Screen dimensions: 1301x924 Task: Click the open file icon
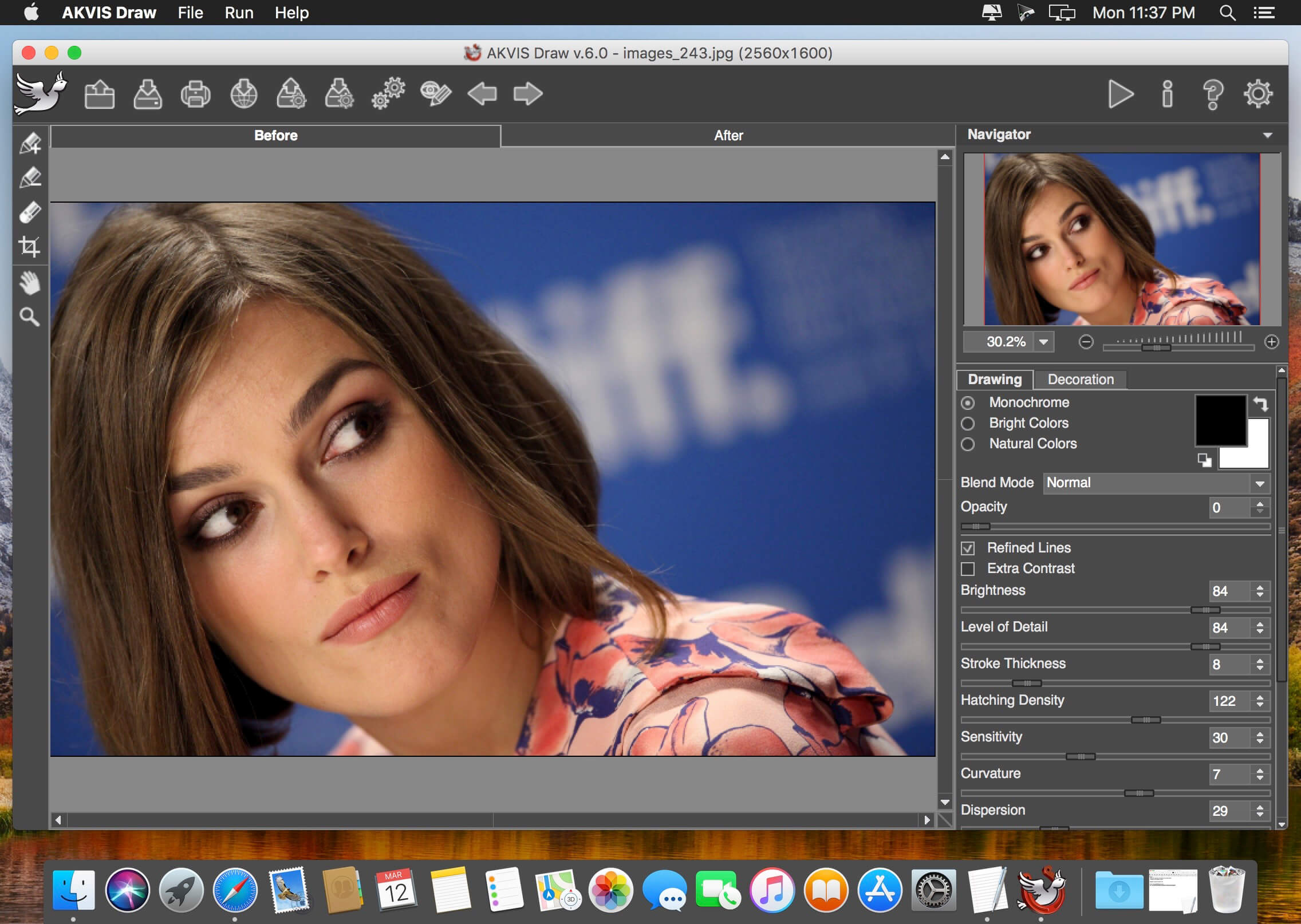99,93
